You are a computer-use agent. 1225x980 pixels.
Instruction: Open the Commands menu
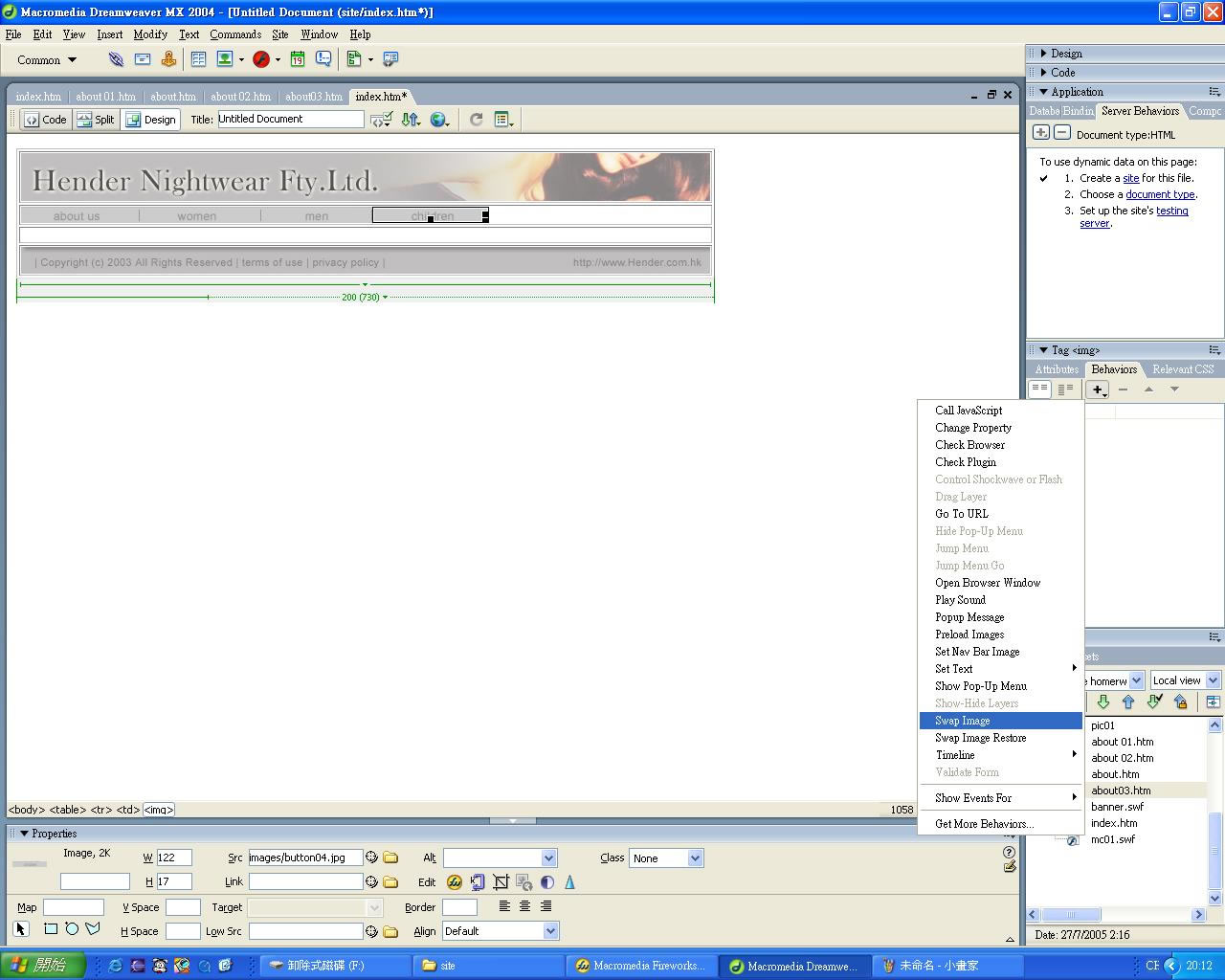pos(235,34)
